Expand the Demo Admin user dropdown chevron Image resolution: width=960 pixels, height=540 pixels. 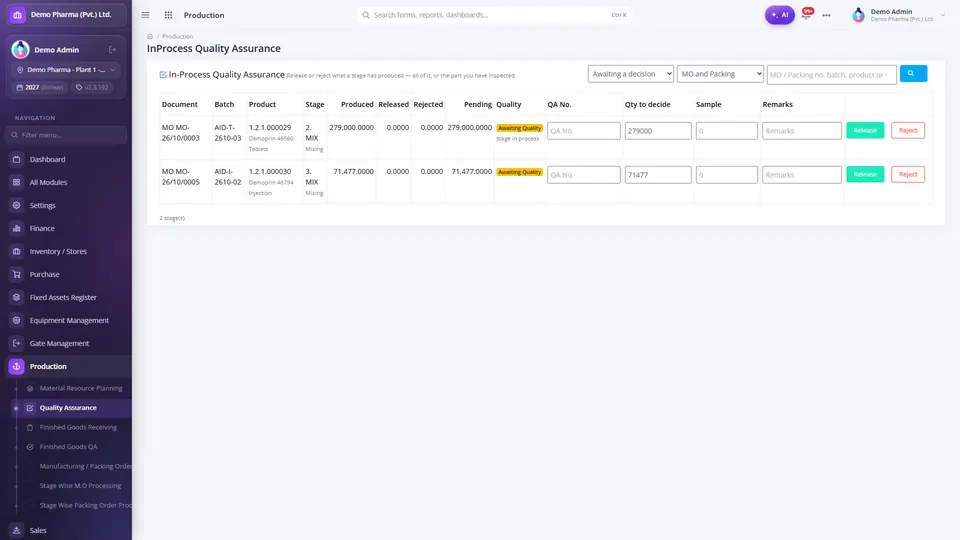pos(942,15)
